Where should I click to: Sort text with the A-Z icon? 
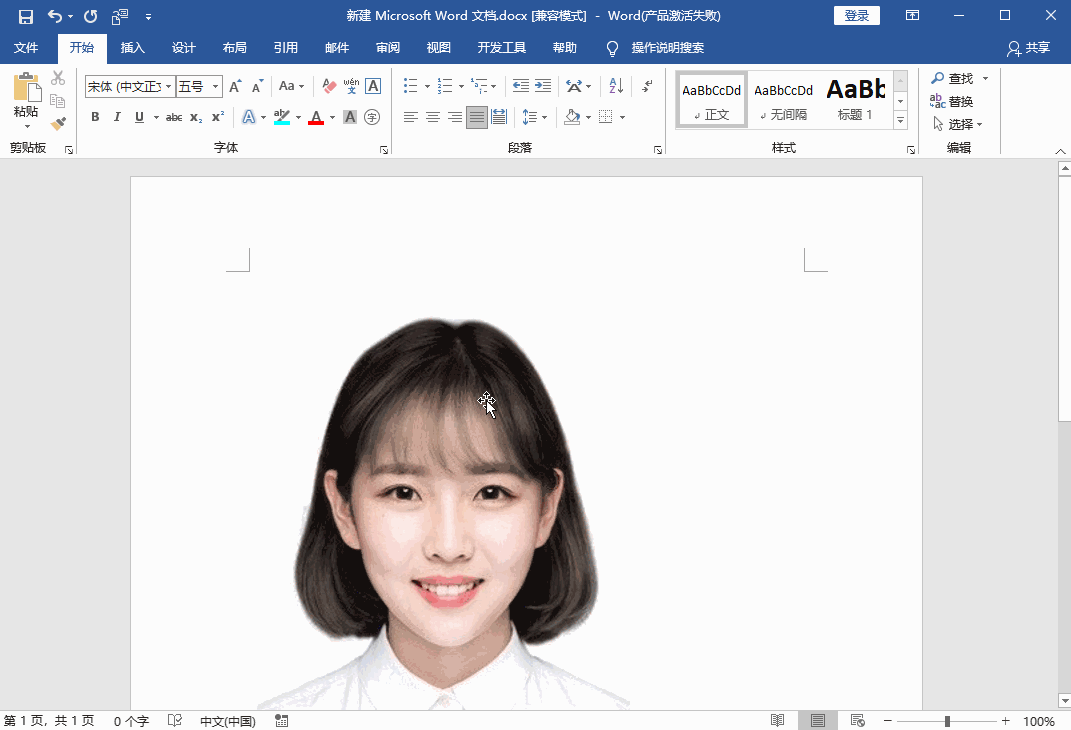coord(616,86)
